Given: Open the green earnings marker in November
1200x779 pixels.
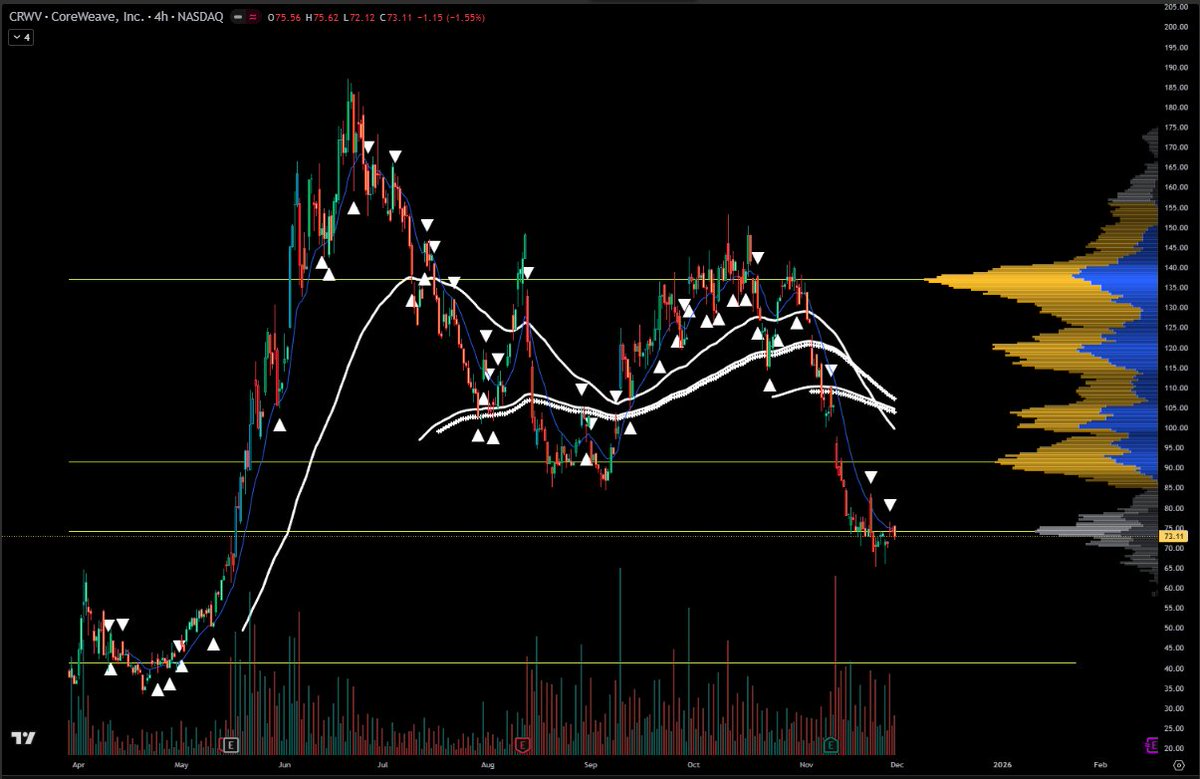Looking at the screenshot, I should pyautogui.click(x=831, y=744).
